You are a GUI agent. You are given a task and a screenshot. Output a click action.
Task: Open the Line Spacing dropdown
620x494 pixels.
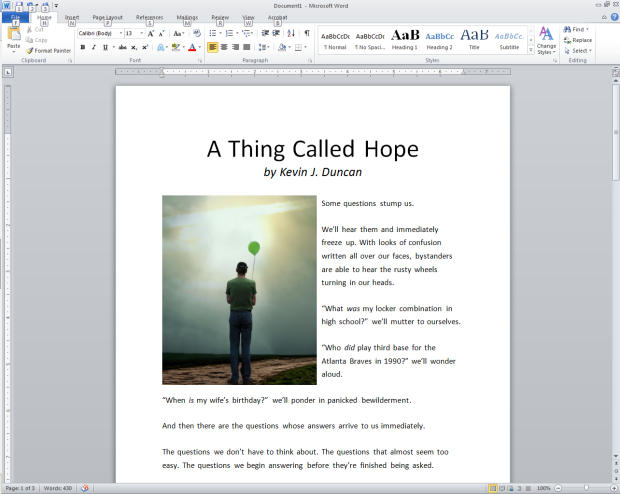point(264,47)
